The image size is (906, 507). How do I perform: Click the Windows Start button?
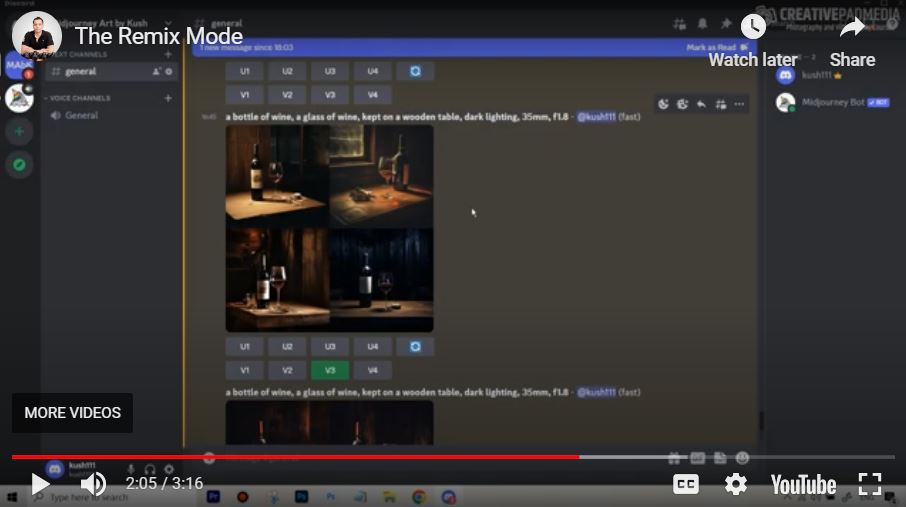(x=12, y=497)
